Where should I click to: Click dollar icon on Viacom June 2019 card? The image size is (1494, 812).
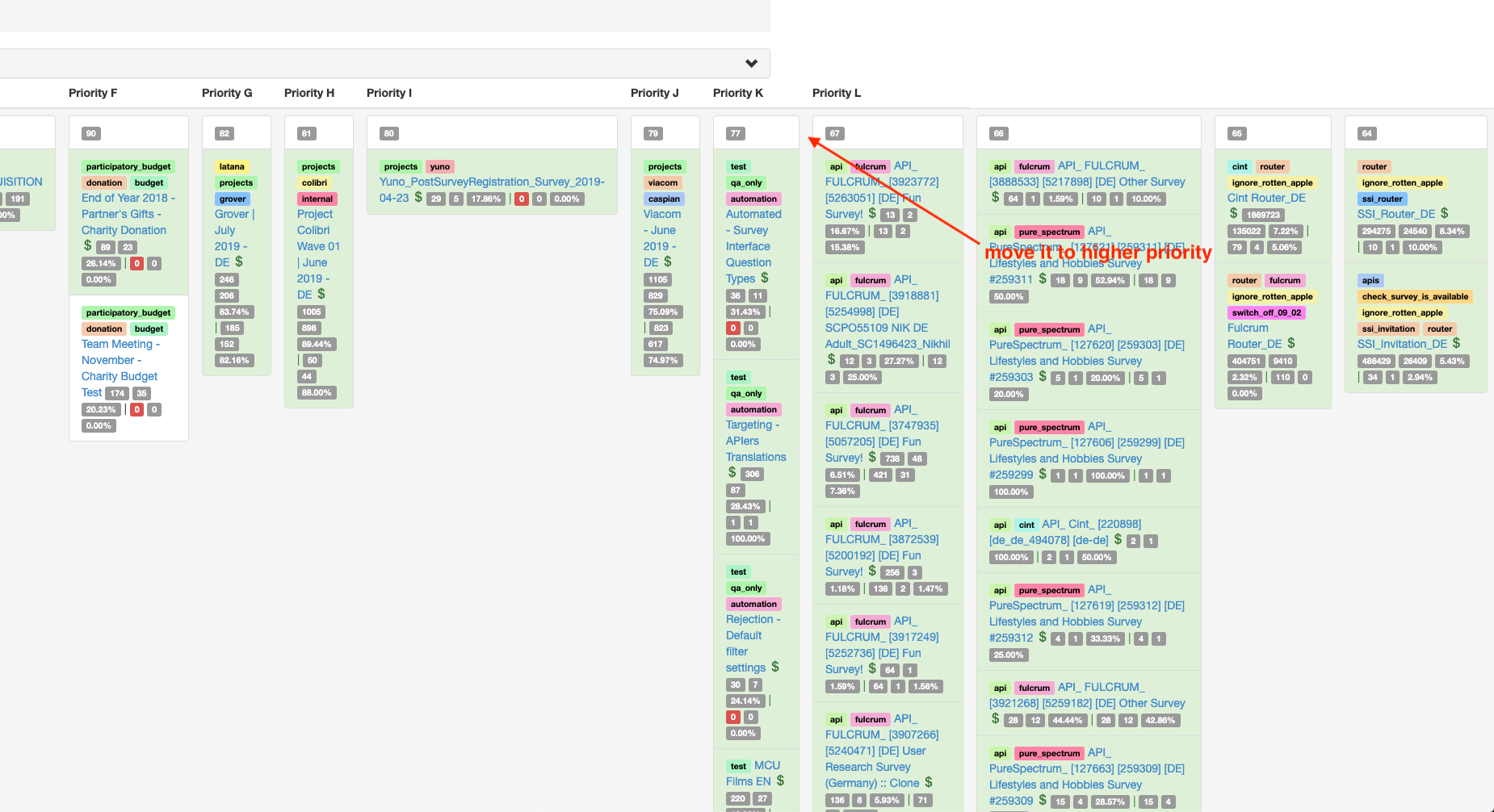click(x=668, y=262)
